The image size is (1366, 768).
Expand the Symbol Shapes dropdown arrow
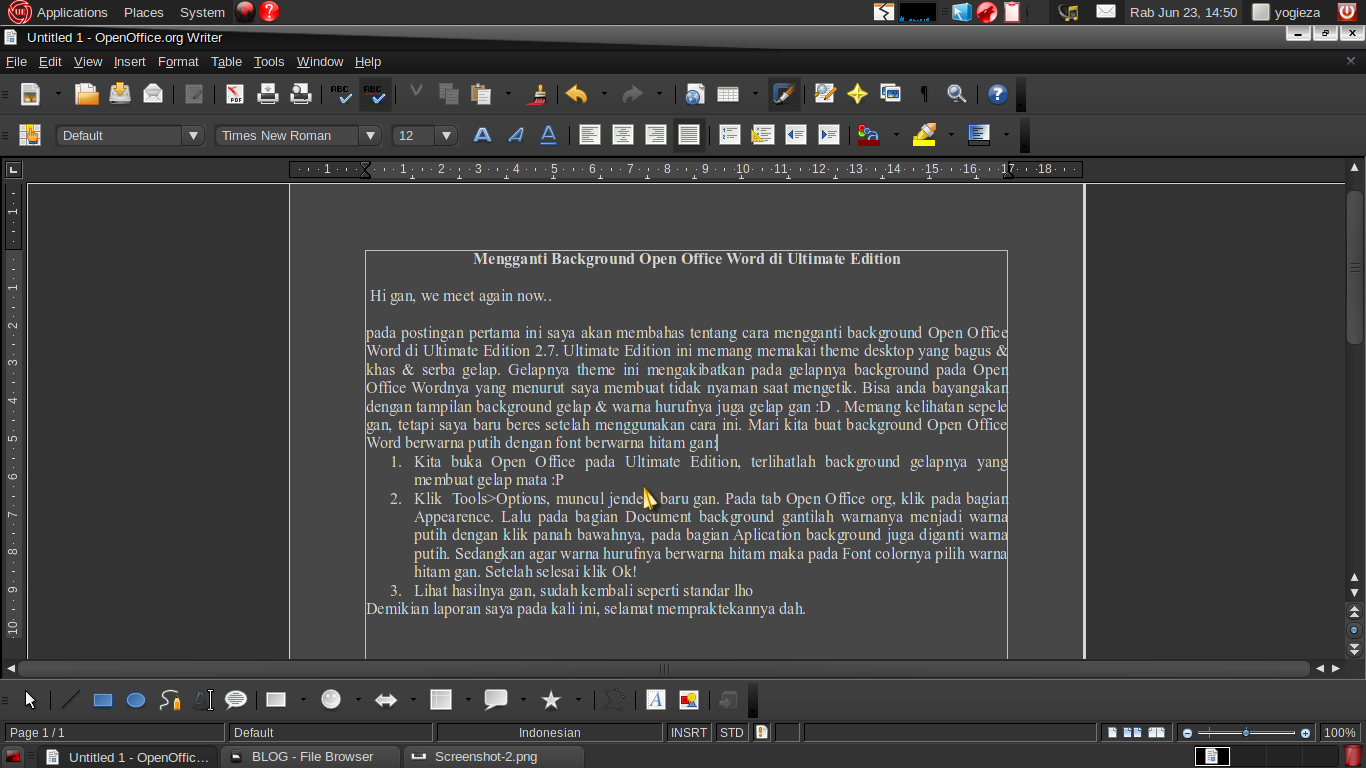[x=358, y=700]
